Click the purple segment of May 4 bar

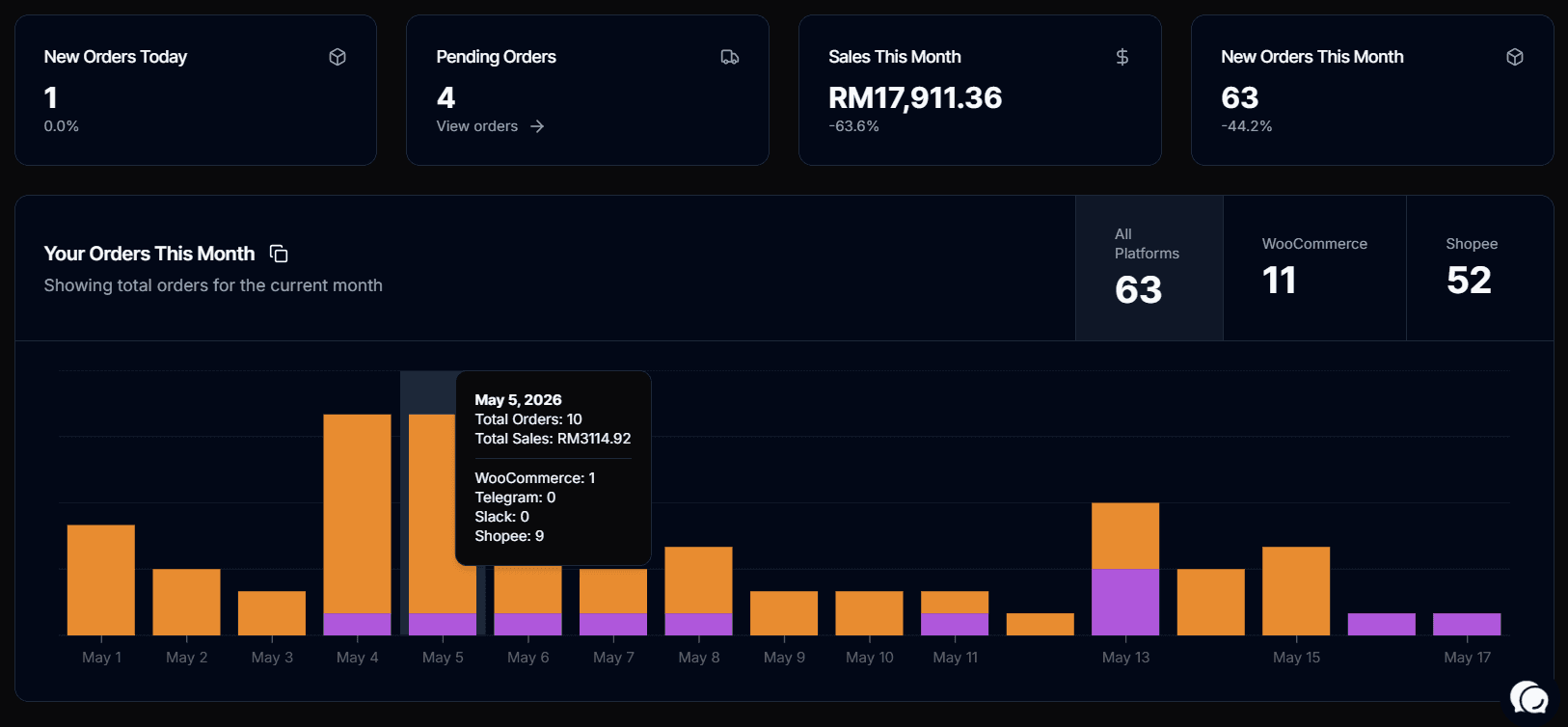[x=357, y=624]
